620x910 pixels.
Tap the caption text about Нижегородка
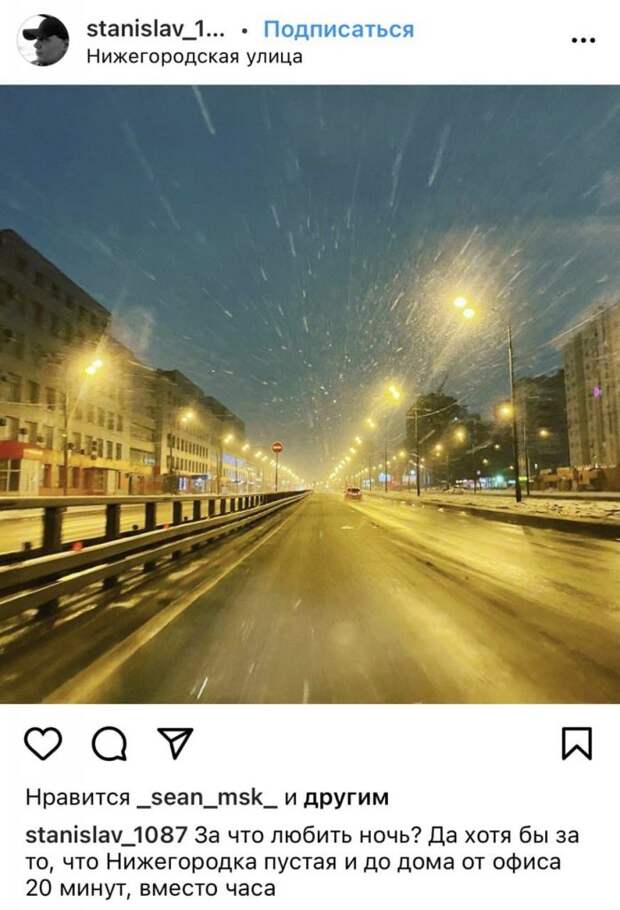tap(302, 861)
